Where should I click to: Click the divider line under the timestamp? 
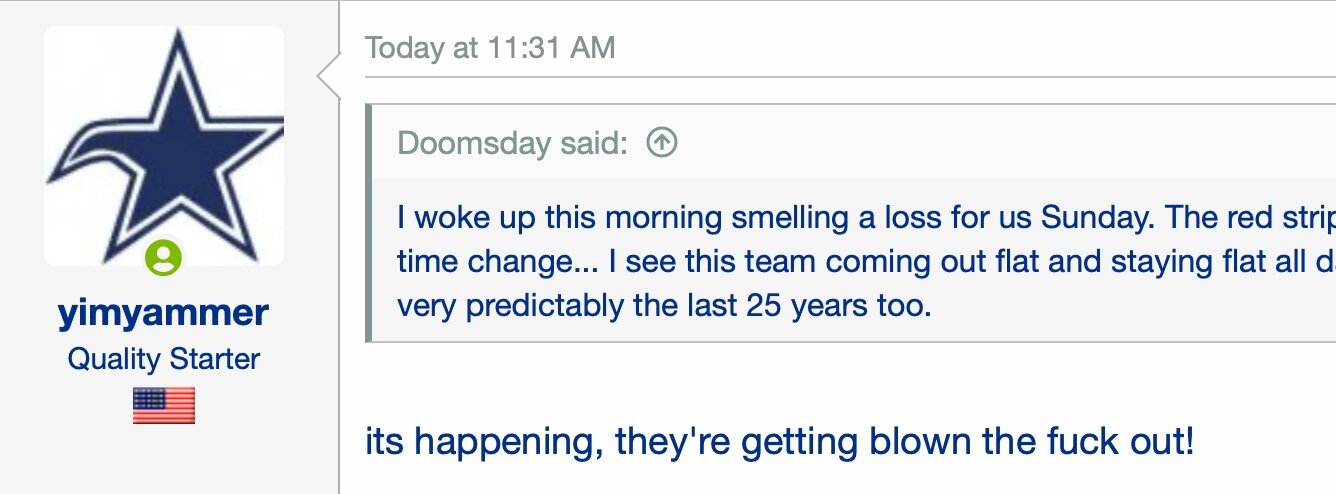tap(850, 76)
